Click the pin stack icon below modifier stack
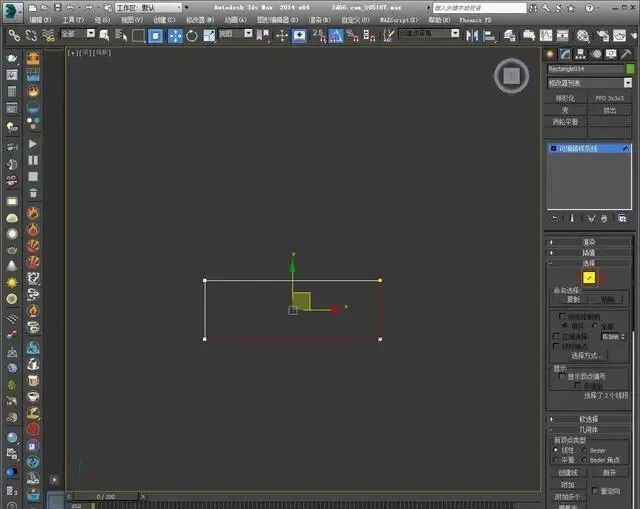The height and width of the screenshot is (509, 640). pos(554,219)
